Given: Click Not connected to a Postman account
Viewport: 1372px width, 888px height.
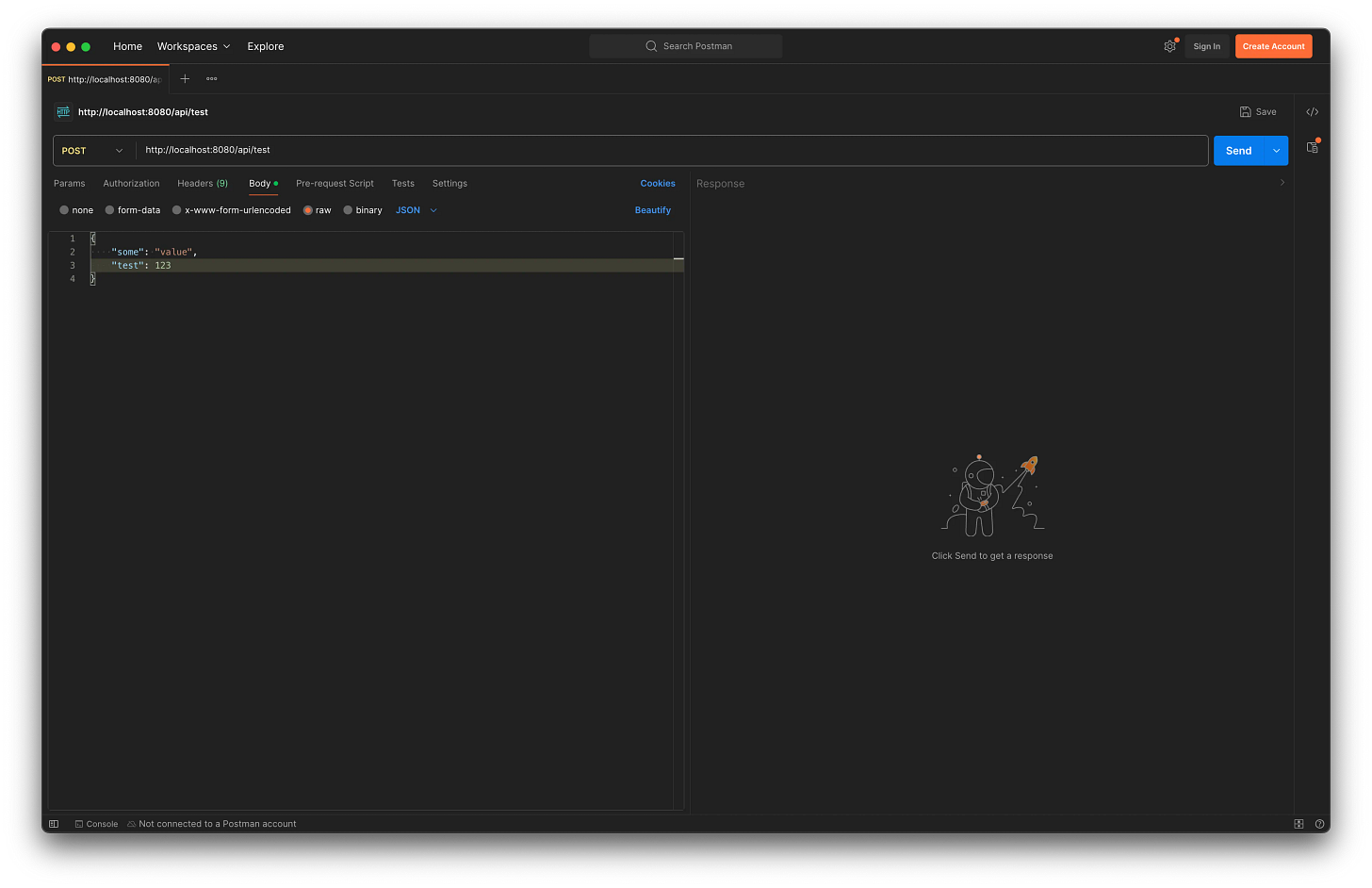Looking at the screenshot, I should click(212, 824).
